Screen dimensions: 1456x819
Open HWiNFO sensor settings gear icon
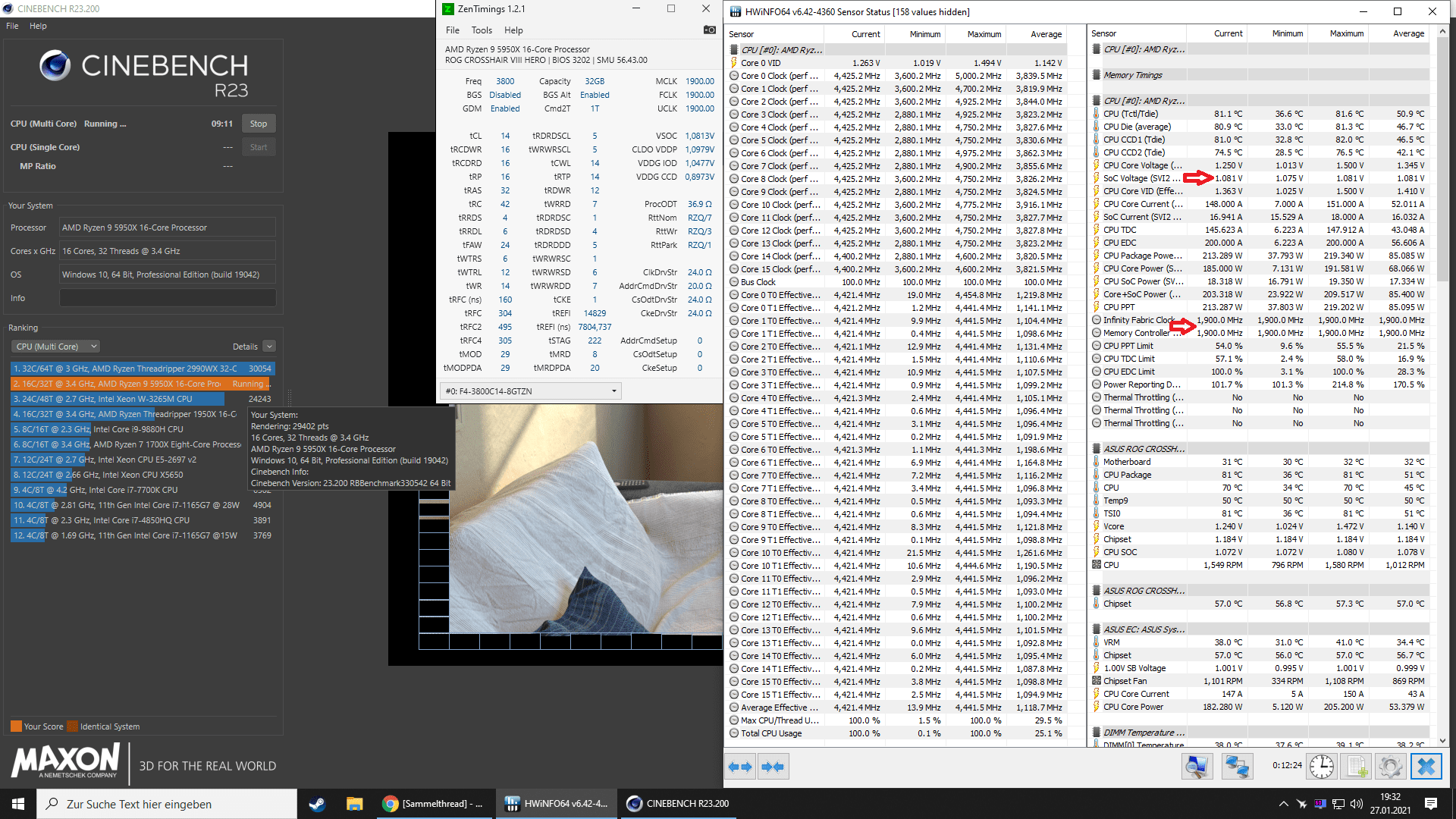[1390, 767]
